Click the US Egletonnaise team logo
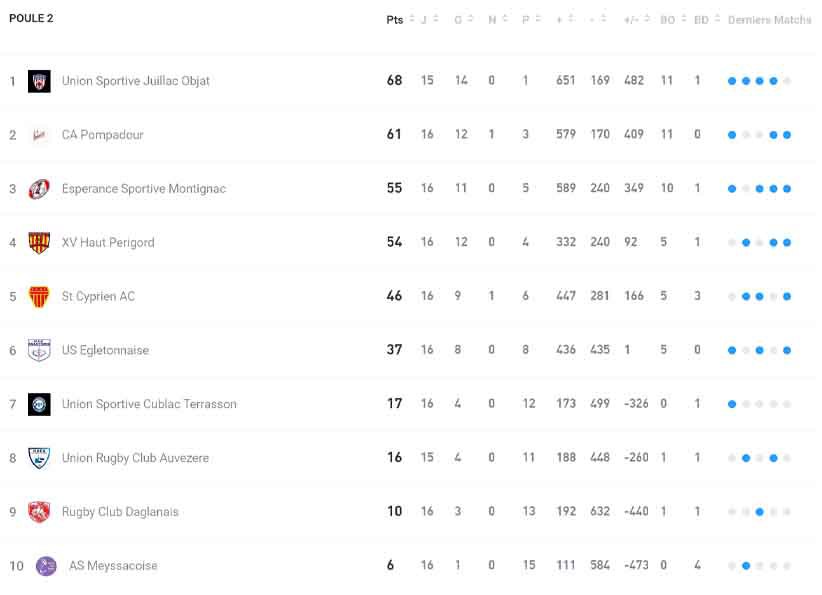The image size is (822, 595). pos(39,350)
